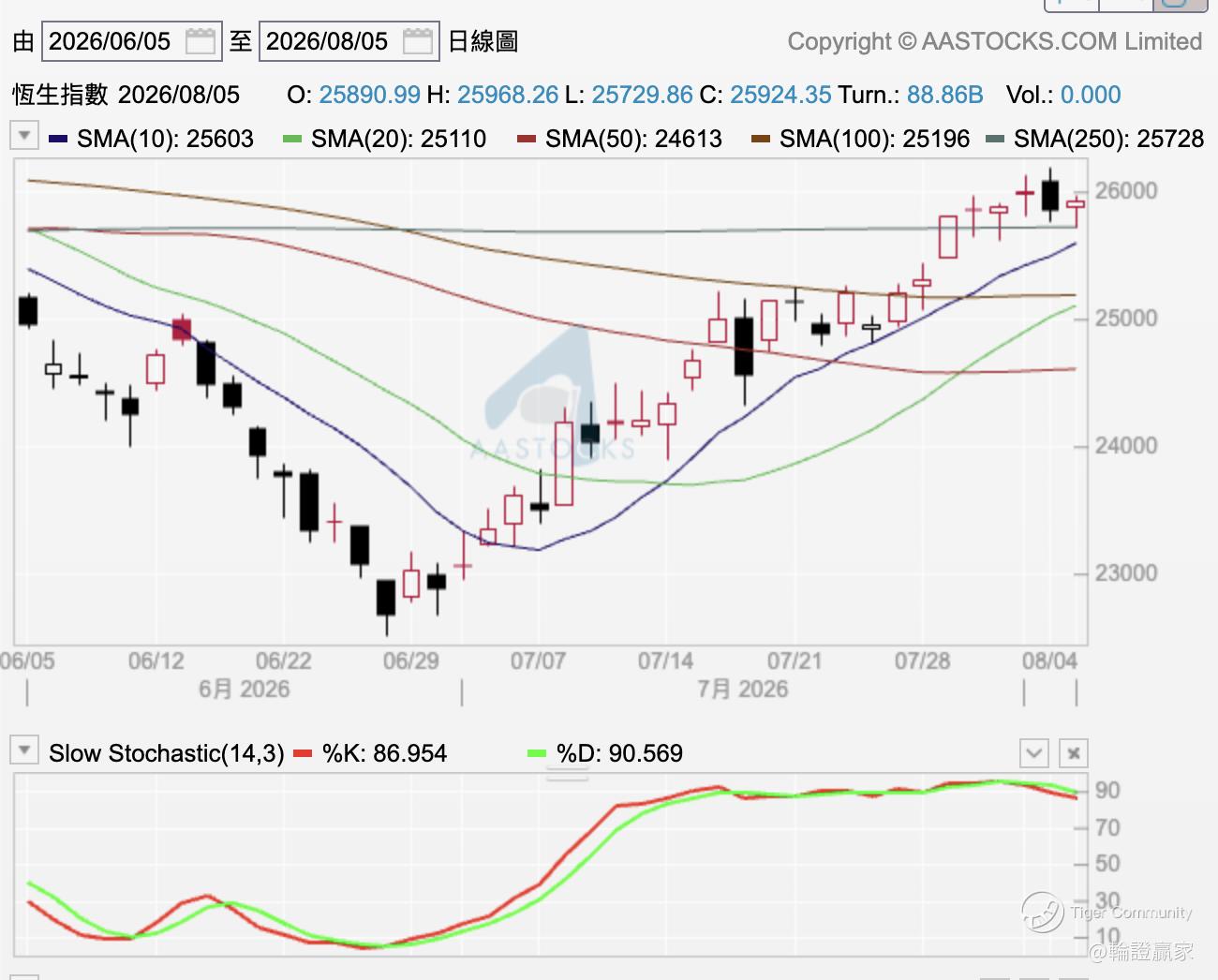Open the calendar picker for end date 2026/08/05

click(x=418, y=41)
